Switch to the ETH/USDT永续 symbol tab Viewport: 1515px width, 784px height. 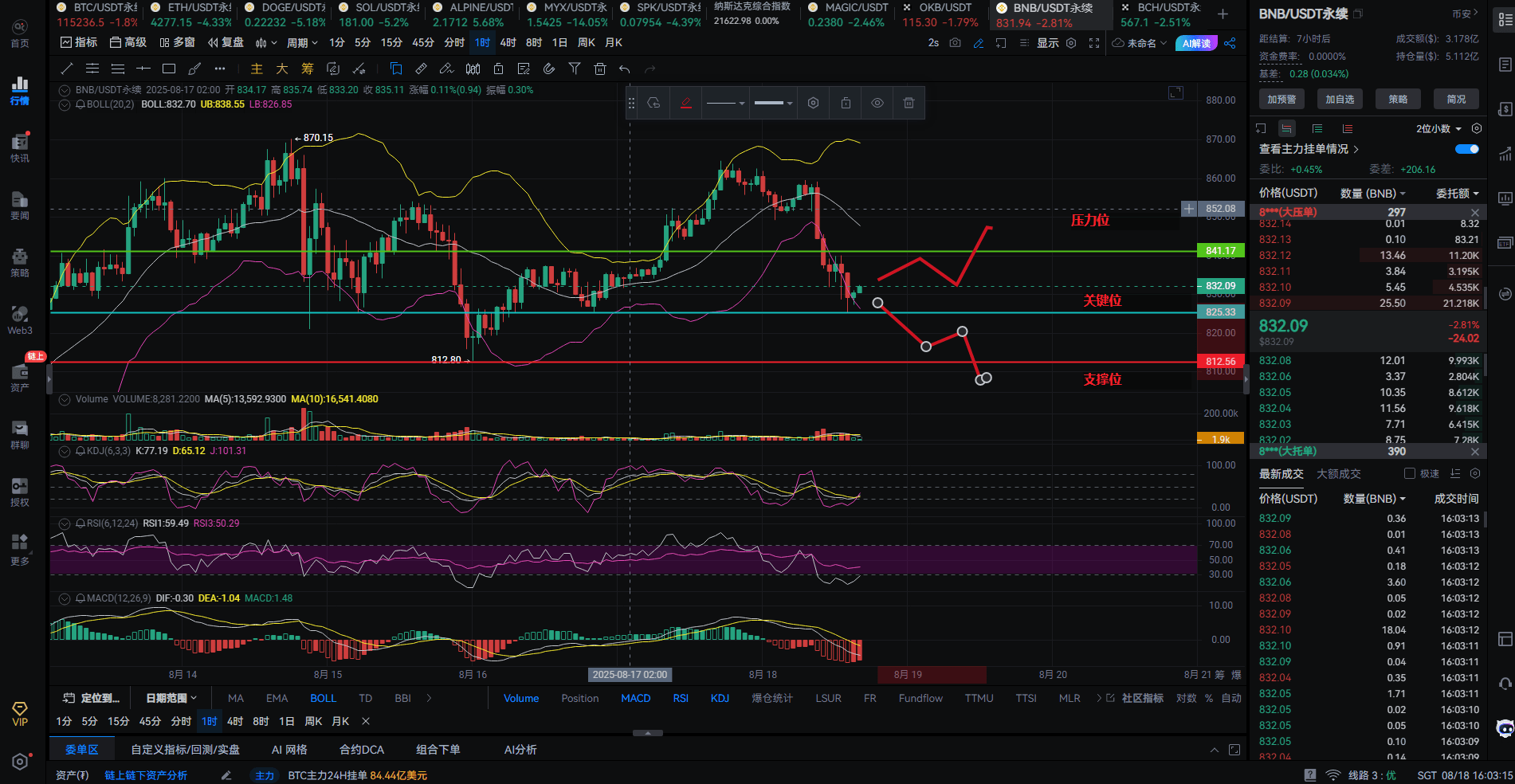click(191, 14)
